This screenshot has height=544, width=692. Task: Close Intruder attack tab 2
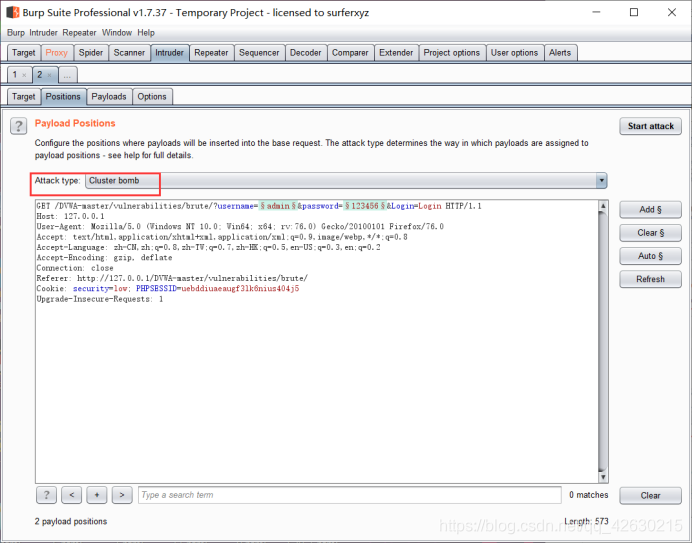pyautogui.click(x=49, y=75)
